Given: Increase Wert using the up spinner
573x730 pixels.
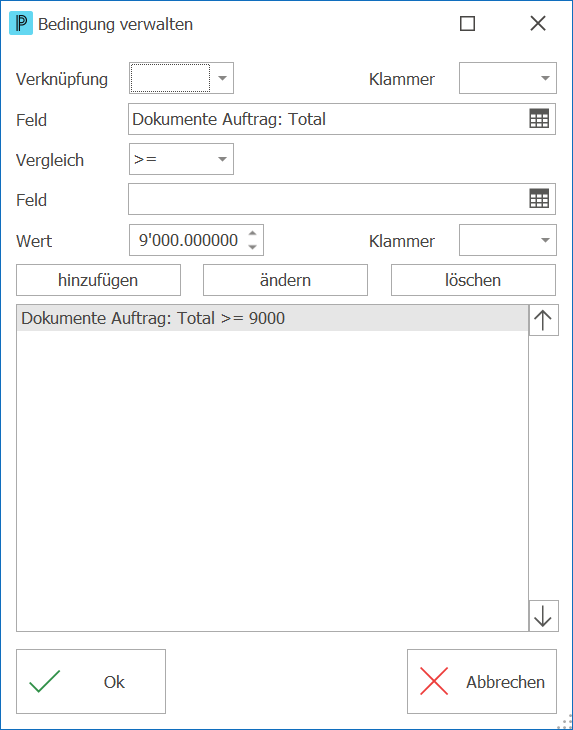Looking at the screenshot, I should [252, 234].
